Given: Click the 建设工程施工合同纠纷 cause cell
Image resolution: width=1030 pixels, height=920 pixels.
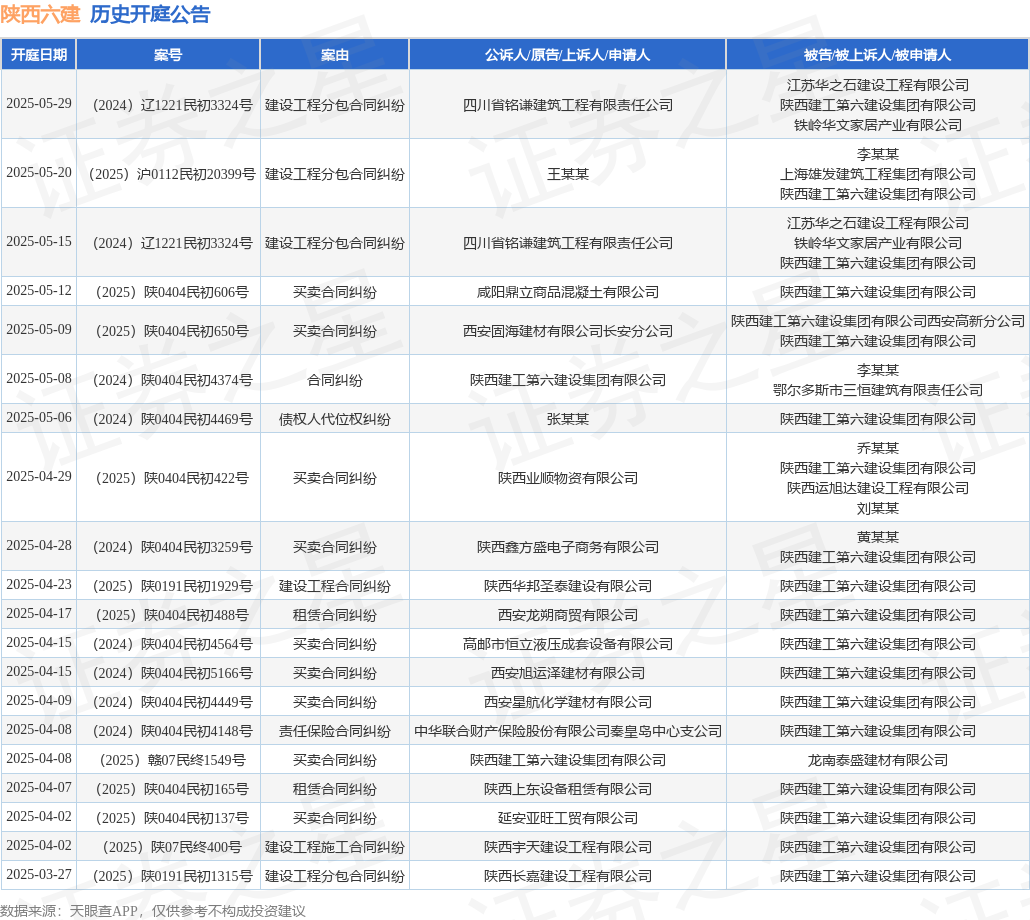Looking at the screenshot, I should [x=334, y=847].
